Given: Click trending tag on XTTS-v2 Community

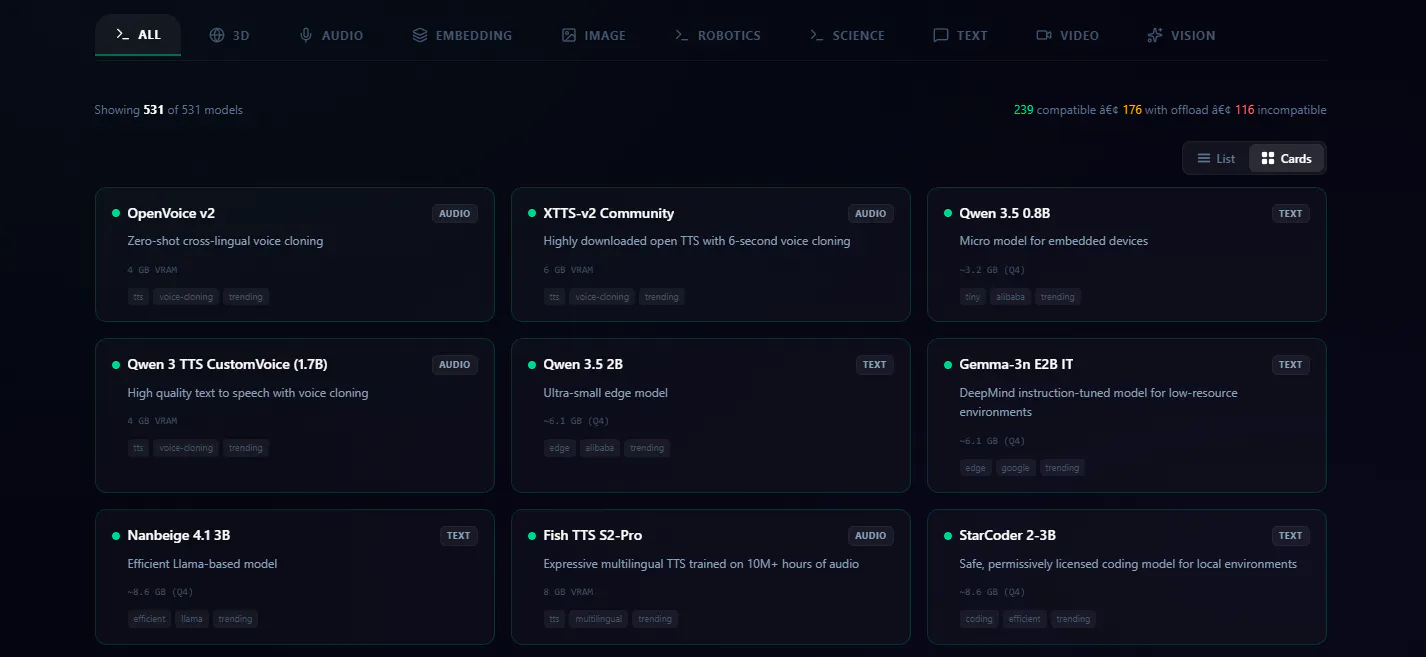Looking at the screenshot, I should click(661, 297).
